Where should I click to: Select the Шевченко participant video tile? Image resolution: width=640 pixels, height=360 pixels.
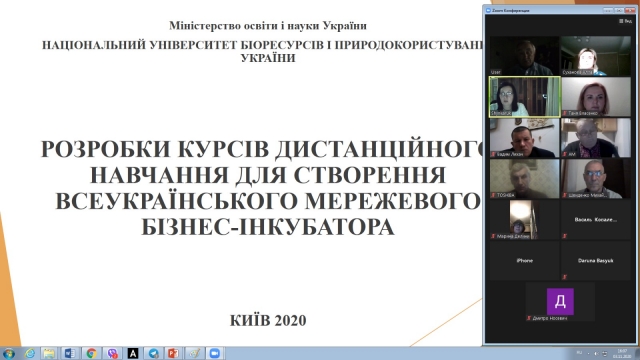[596, 179]
